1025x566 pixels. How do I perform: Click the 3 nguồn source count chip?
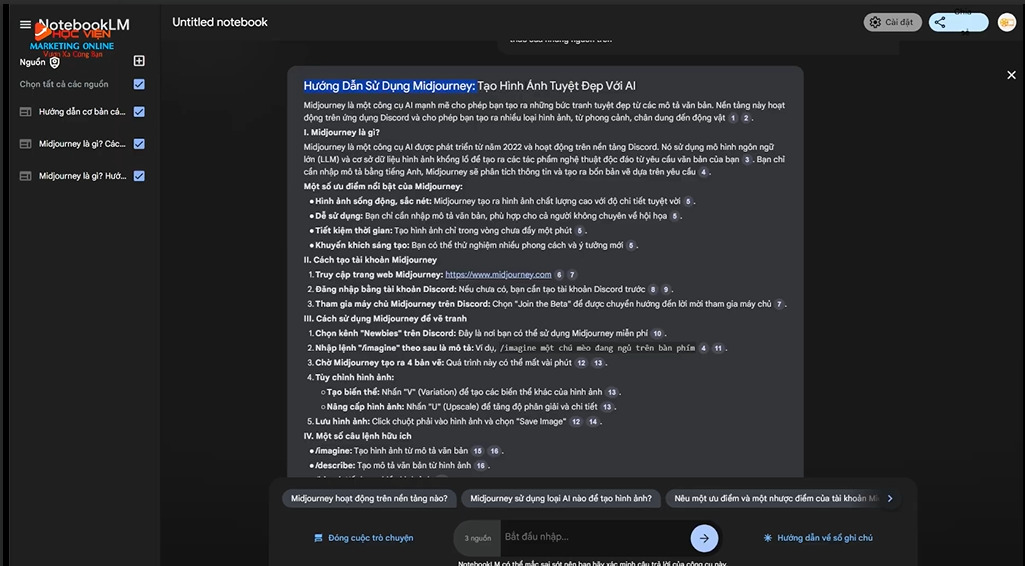[477, 538]
